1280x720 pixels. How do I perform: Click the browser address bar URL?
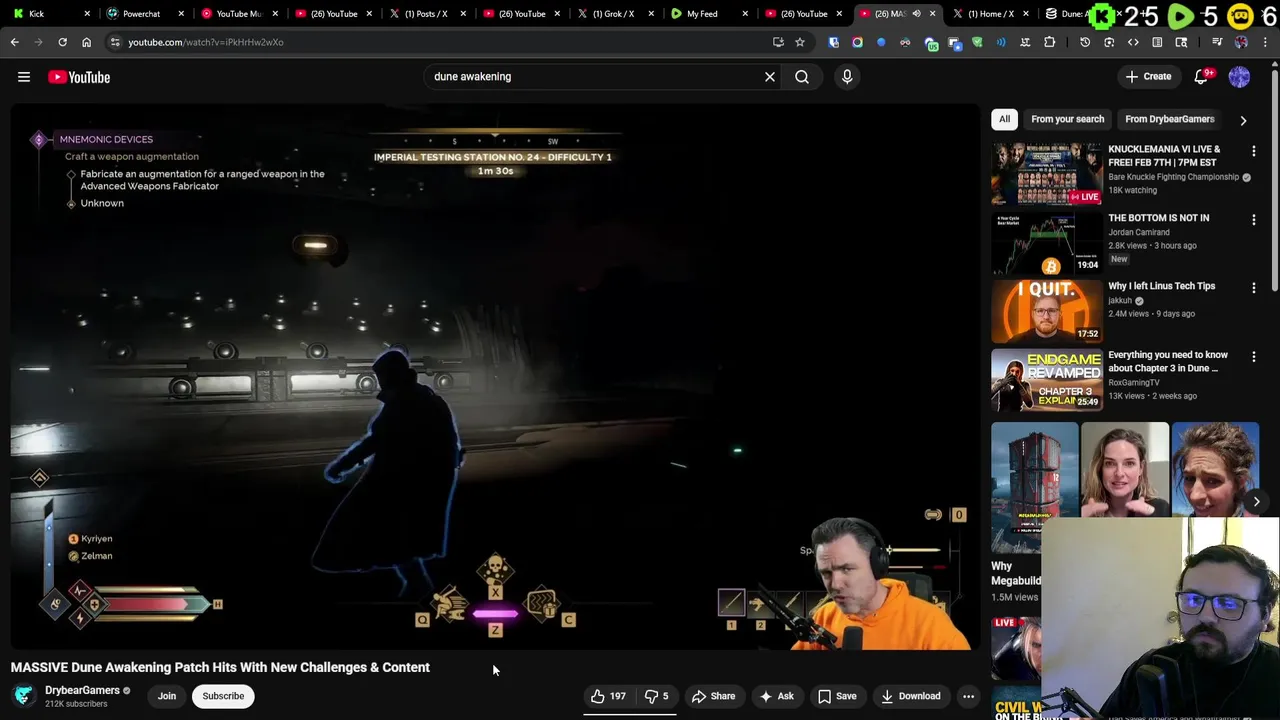[x=205, y=42]
